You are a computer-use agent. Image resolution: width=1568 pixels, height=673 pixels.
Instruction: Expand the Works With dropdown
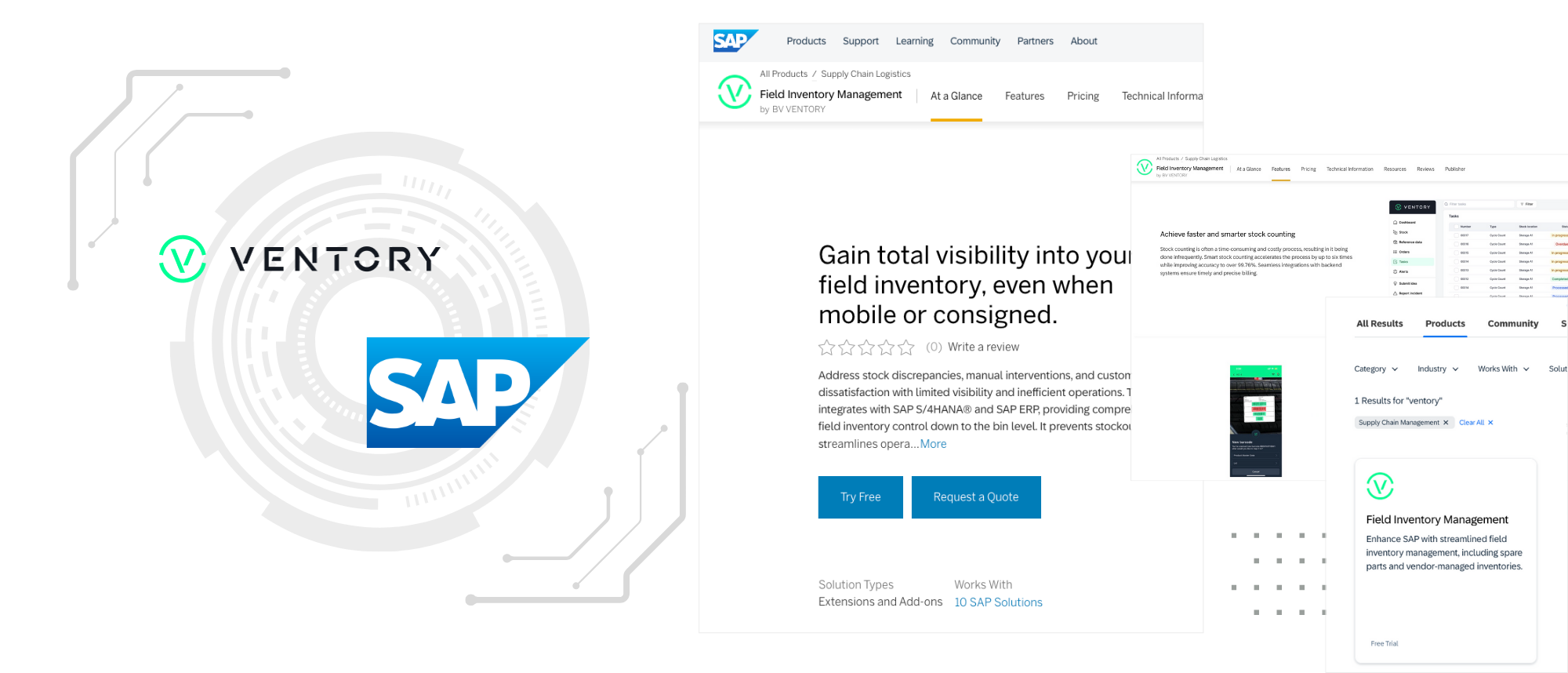[1502, 369]
